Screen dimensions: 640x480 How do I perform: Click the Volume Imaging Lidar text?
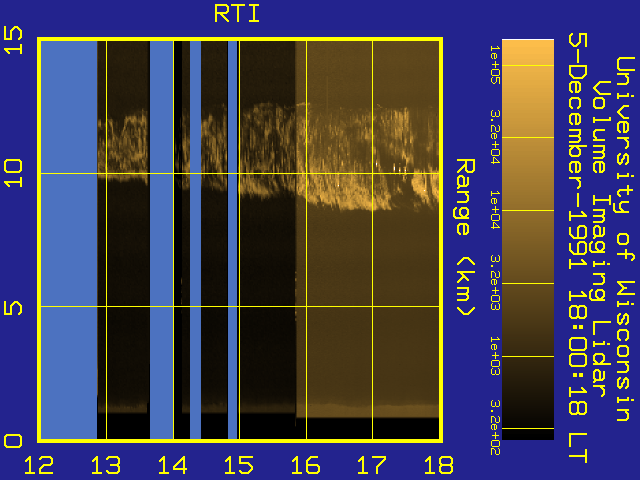[x=600, y=239]
